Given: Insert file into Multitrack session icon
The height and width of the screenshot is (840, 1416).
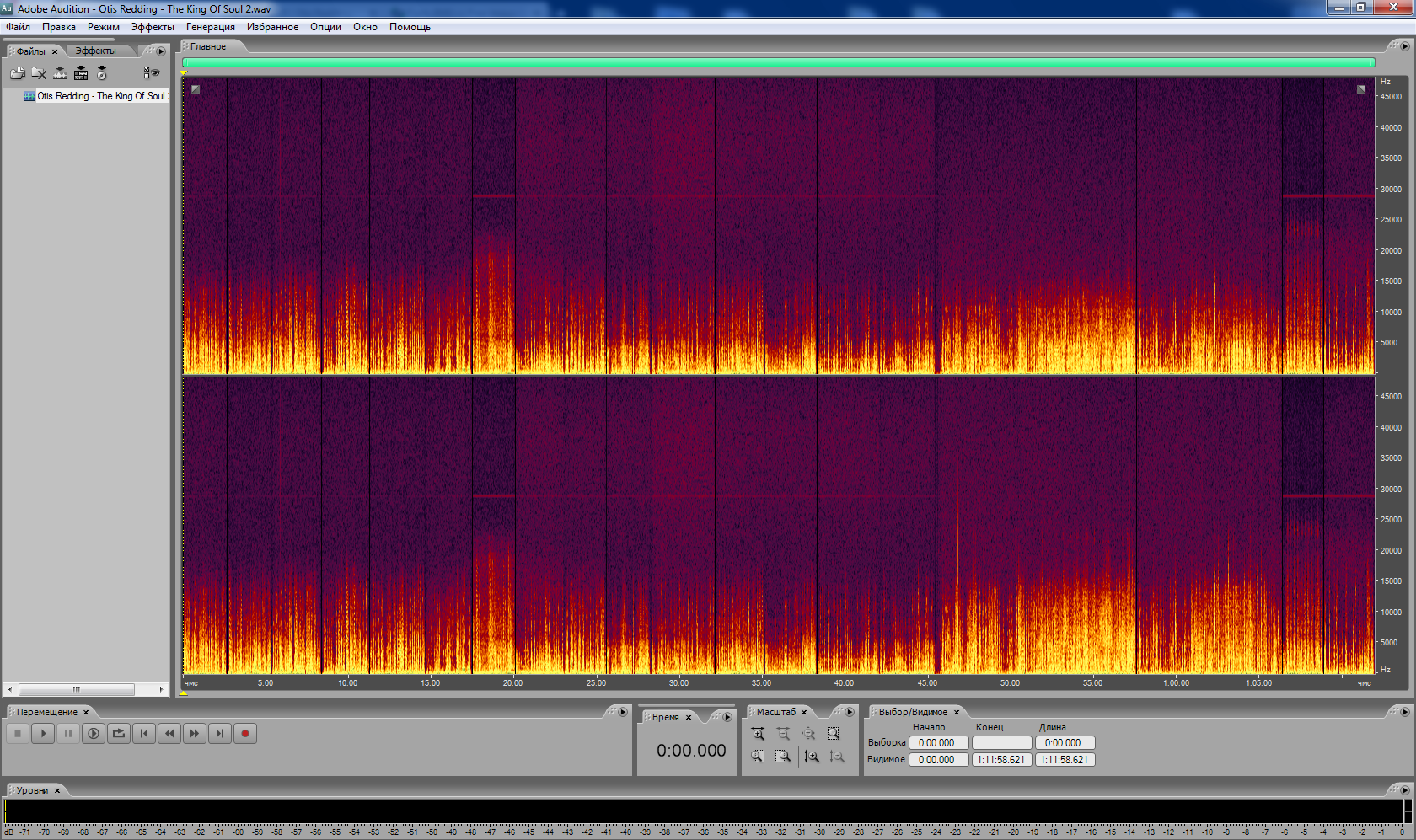Looking at the screenshot, I should point(81,73).
